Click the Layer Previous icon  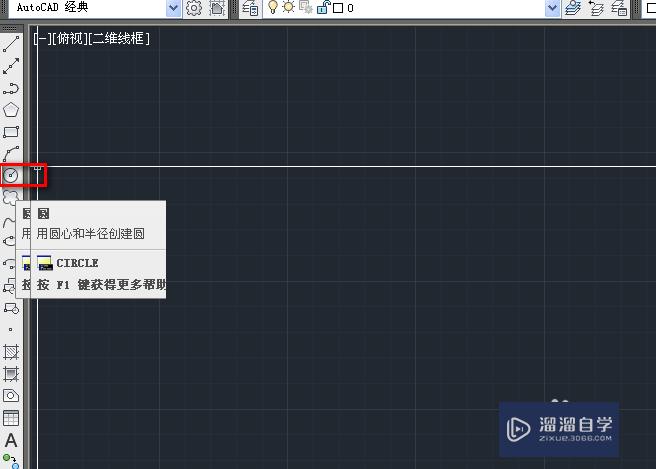[x=596, y=8]
